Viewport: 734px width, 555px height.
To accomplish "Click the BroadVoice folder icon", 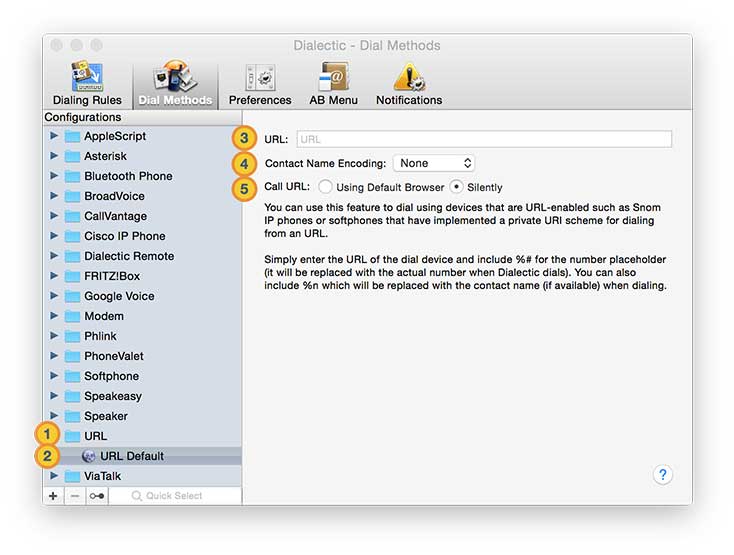I will click(x=72, y=197).
